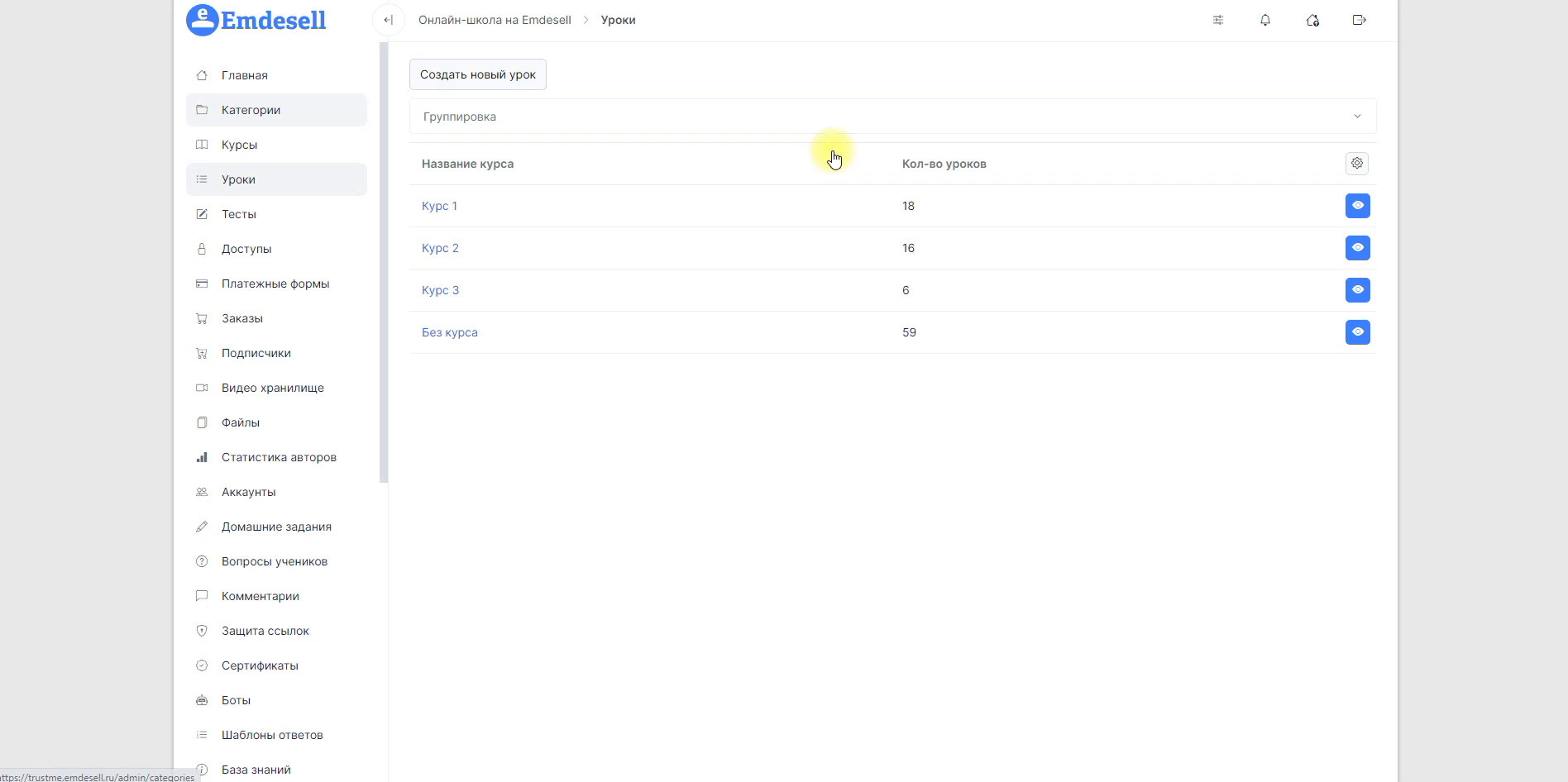The image size is (1568, 782).
Task: Collapse the sidebar with arrow button
Action: (388, 20)
